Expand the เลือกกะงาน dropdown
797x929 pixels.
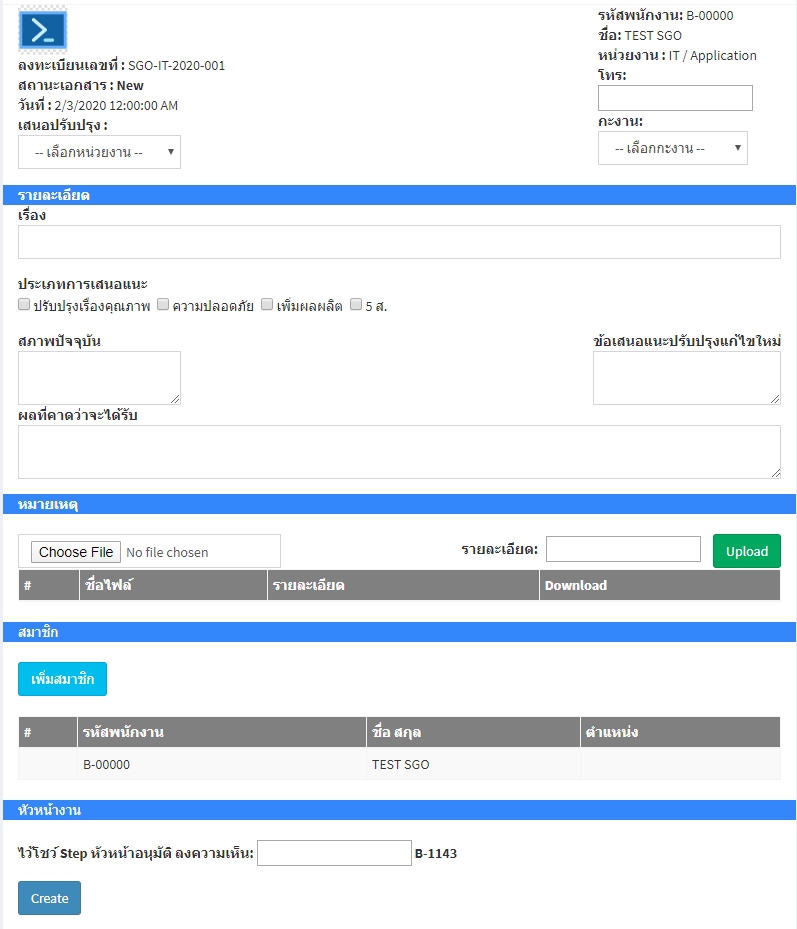[673, 148]
